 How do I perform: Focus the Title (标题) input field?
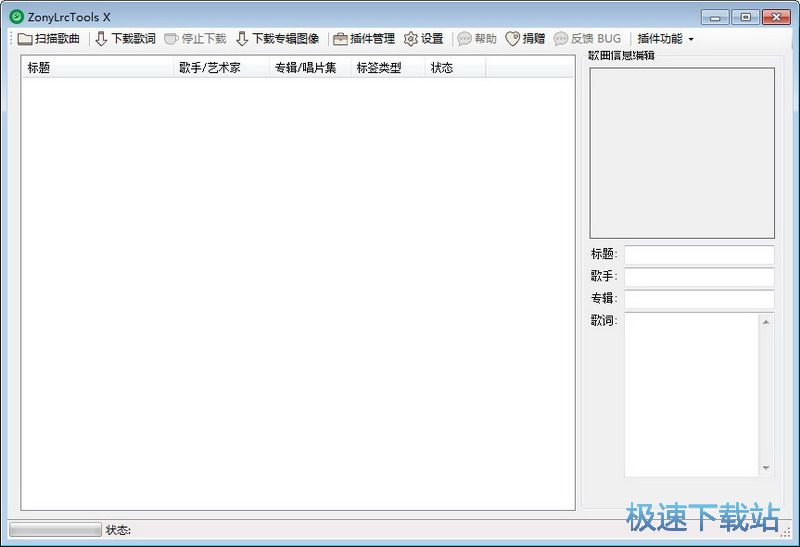coord(699,255)
